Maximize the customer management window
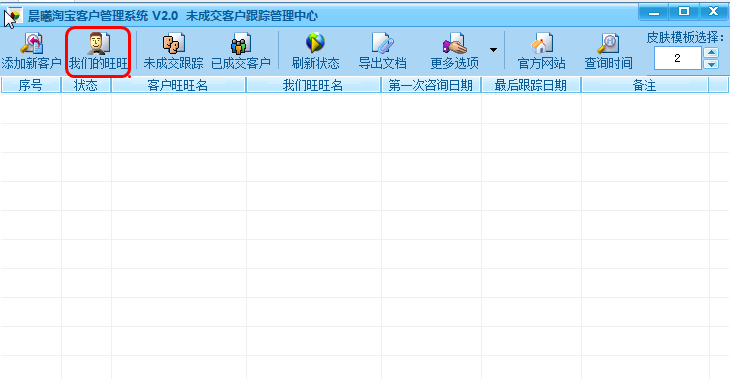 coord(683,12)
